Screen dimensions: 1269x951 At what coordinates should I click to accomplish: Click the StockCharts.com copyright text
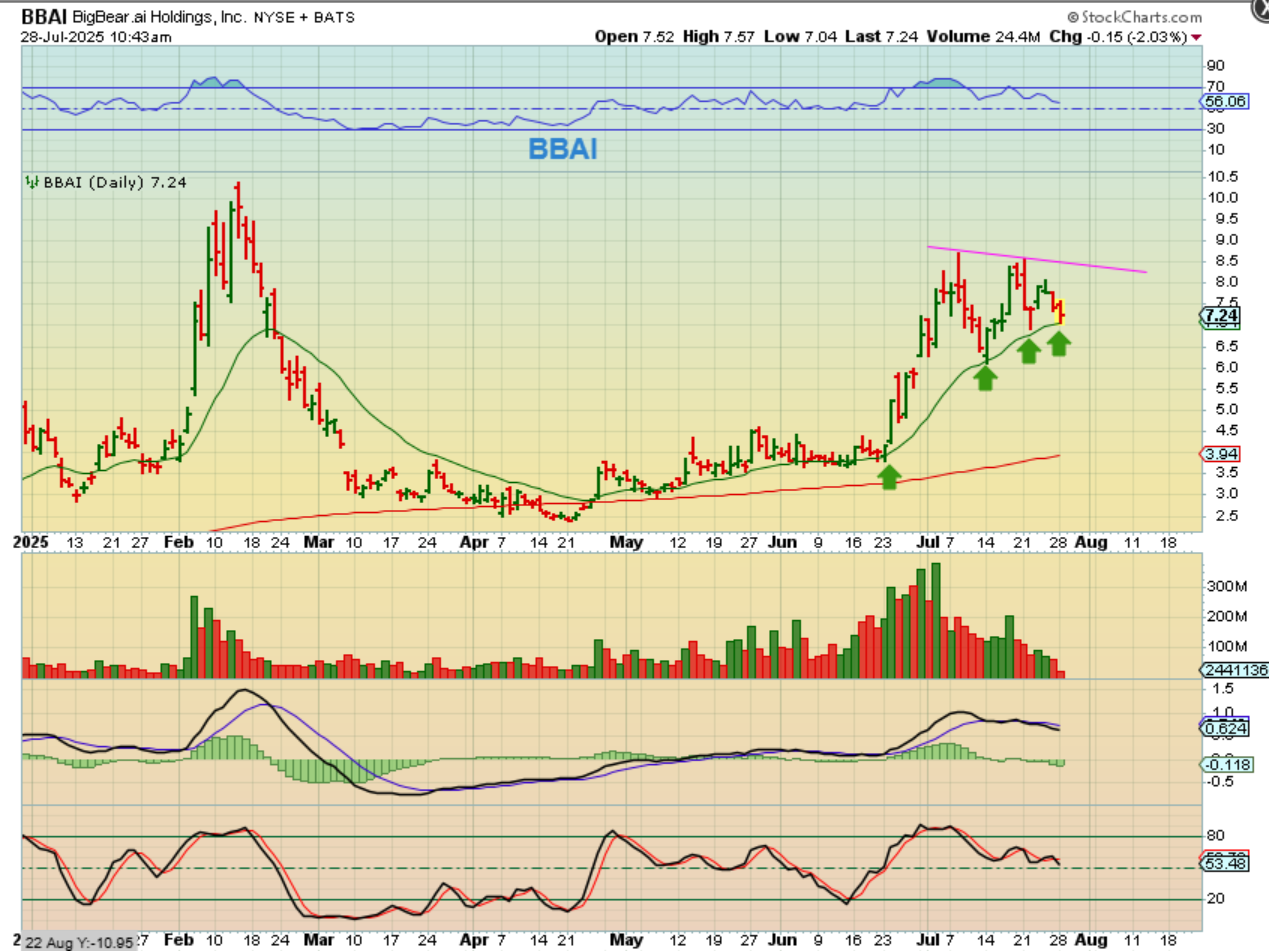[x=1135, y=17]
